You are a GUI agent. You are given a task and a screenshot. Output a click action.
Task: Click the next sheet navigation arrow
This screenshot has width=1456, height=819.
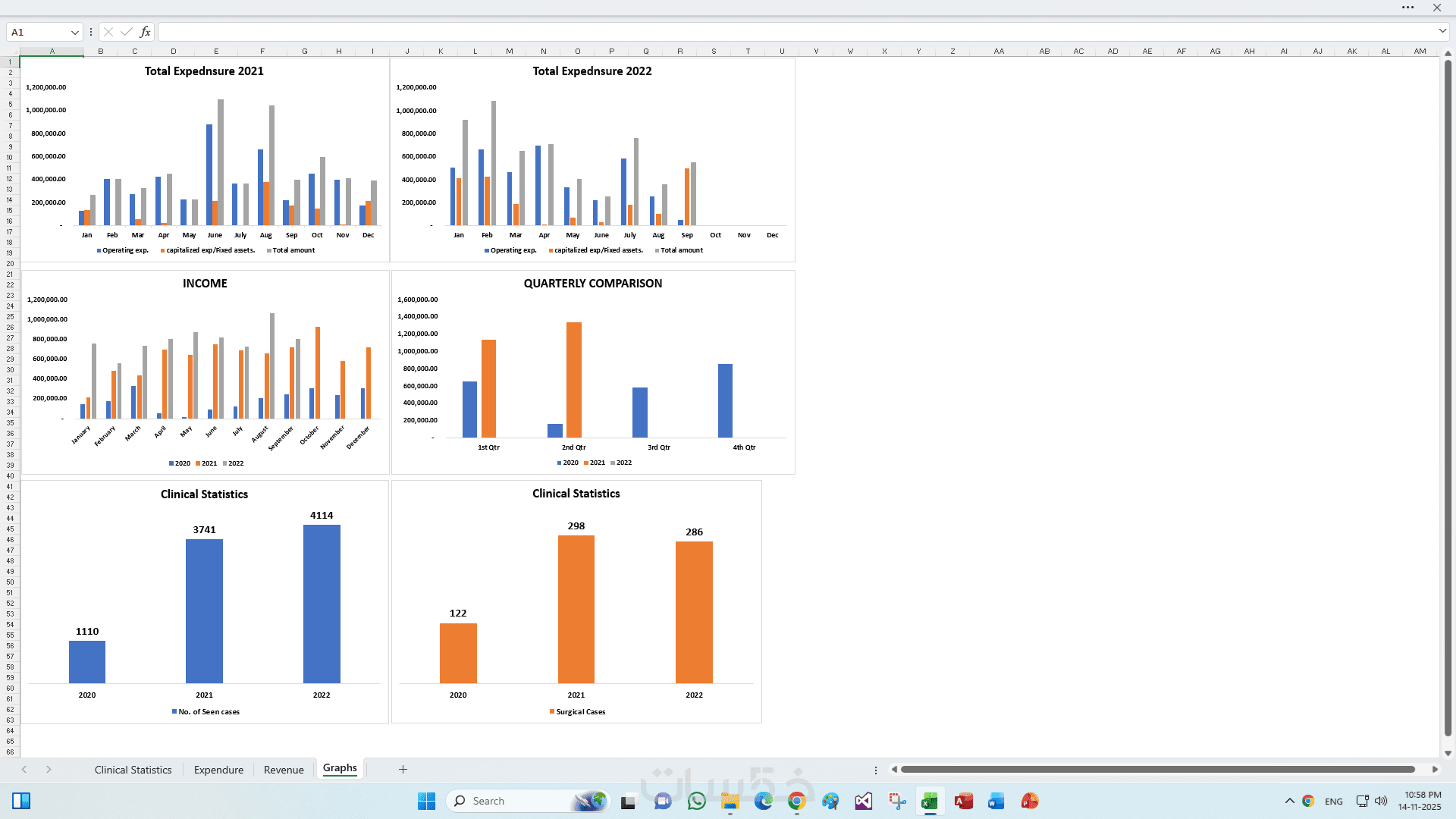49,769
